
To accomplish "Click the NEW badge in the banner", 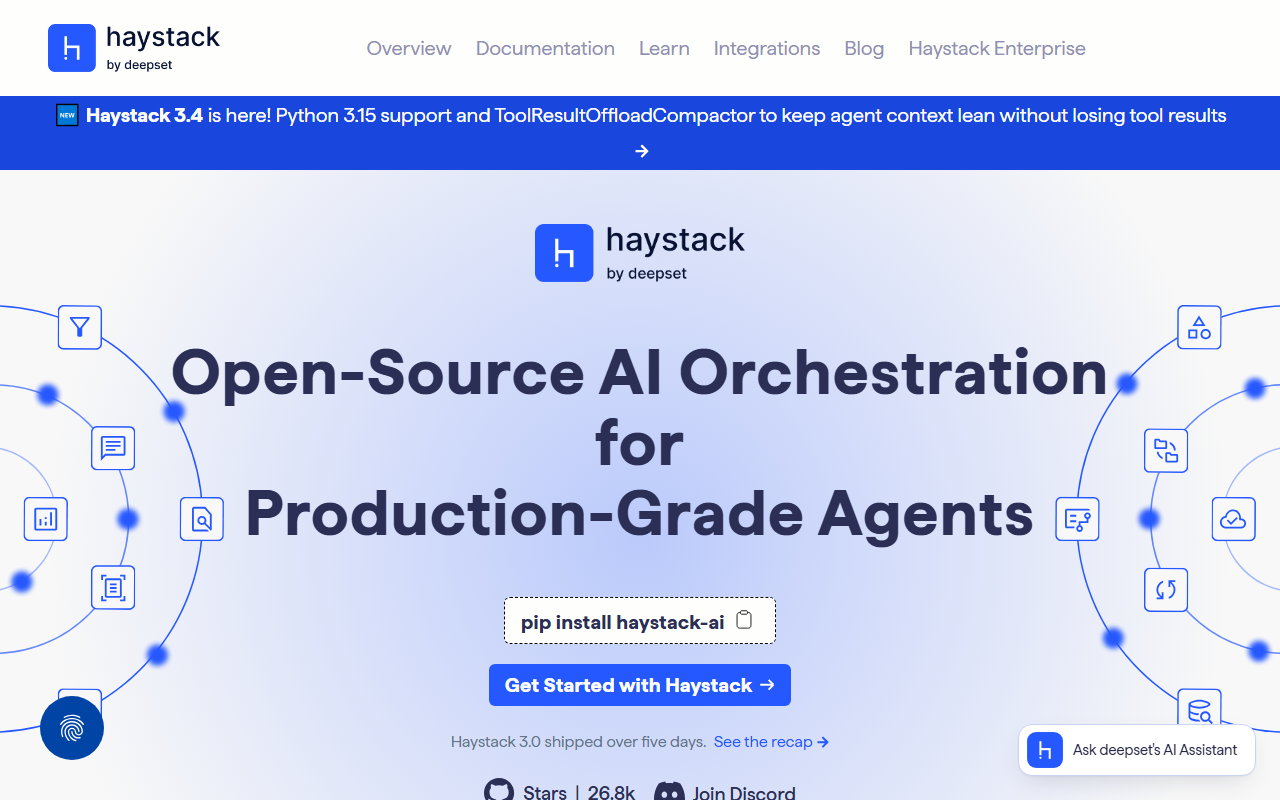I will click(67, 115).
